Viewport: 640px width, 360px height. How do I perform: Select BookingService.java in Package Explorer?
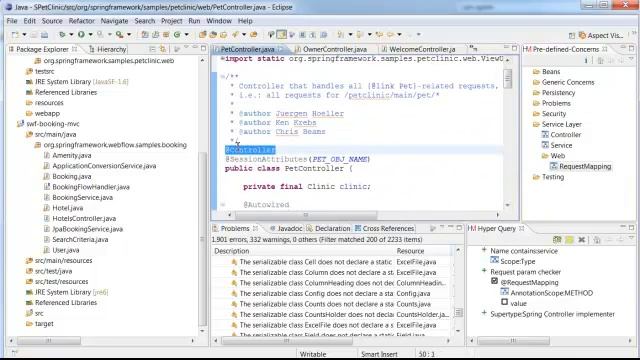[82, 197]
